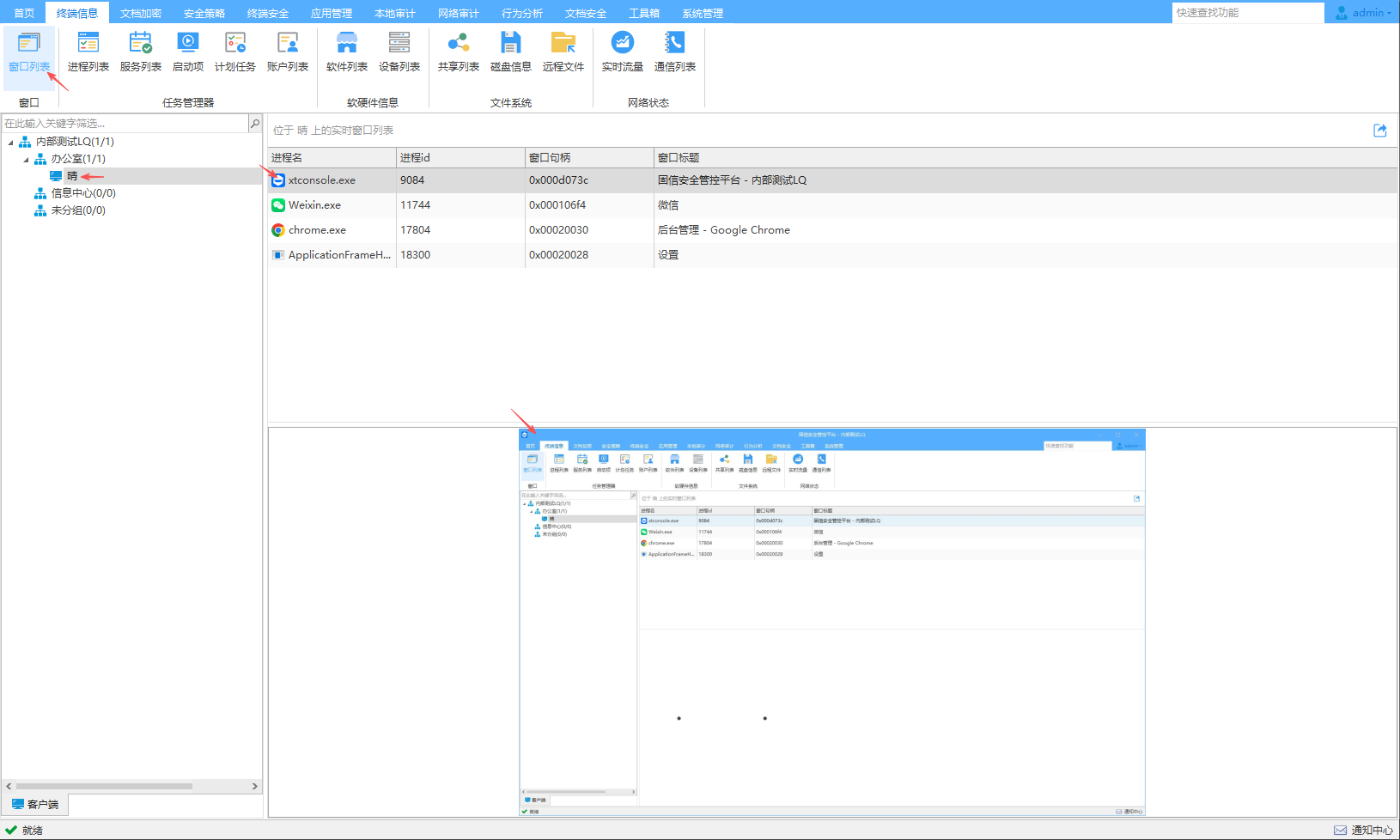Open the 通信列表 communication list
The width and height of the screenshot is (1400, 840).
(675, 52)
